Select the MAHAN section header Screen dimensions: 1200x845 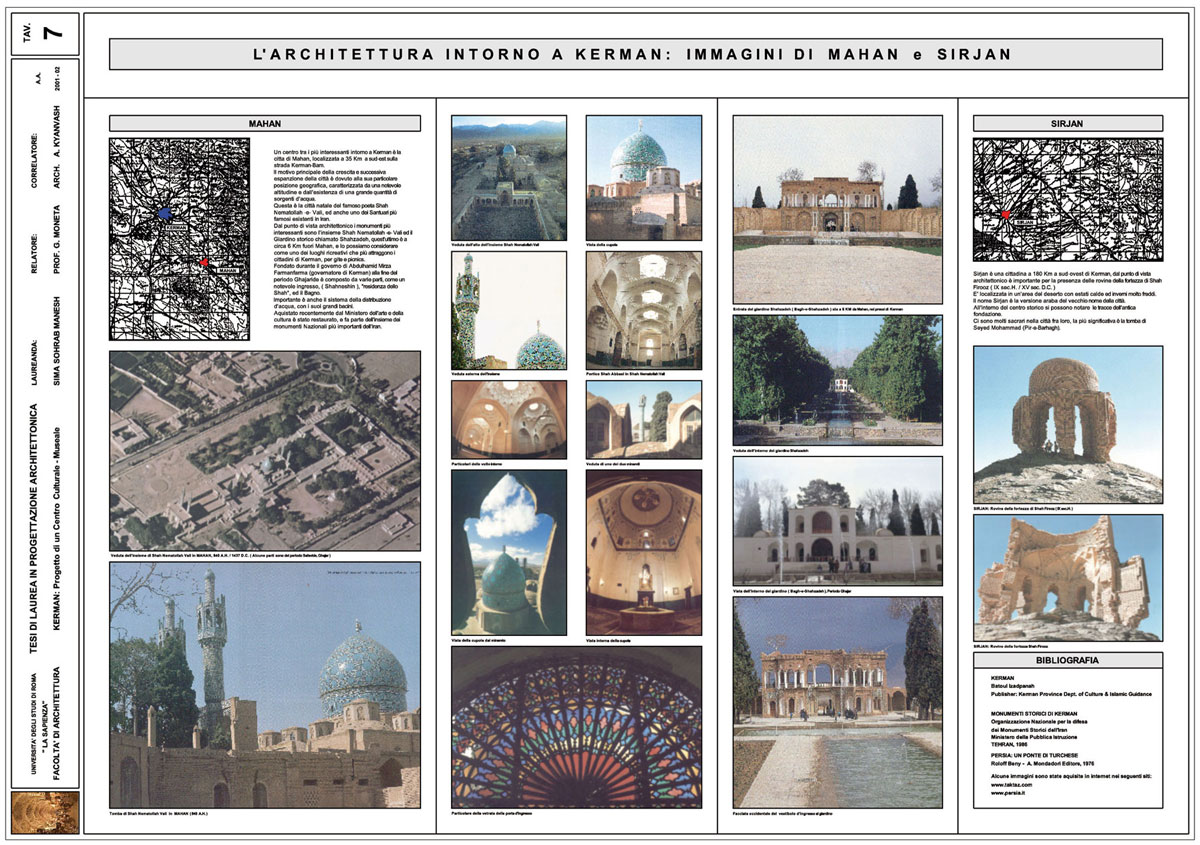(x=265, y=125)
